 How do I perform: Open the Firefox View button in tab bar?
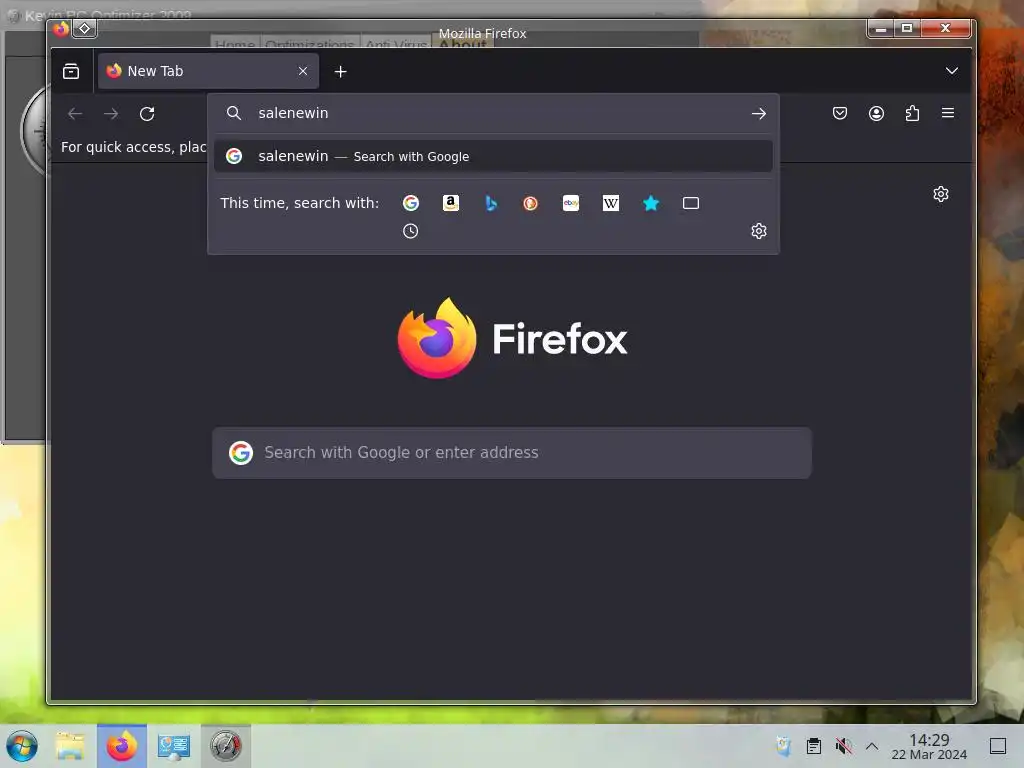coord(71,71)
